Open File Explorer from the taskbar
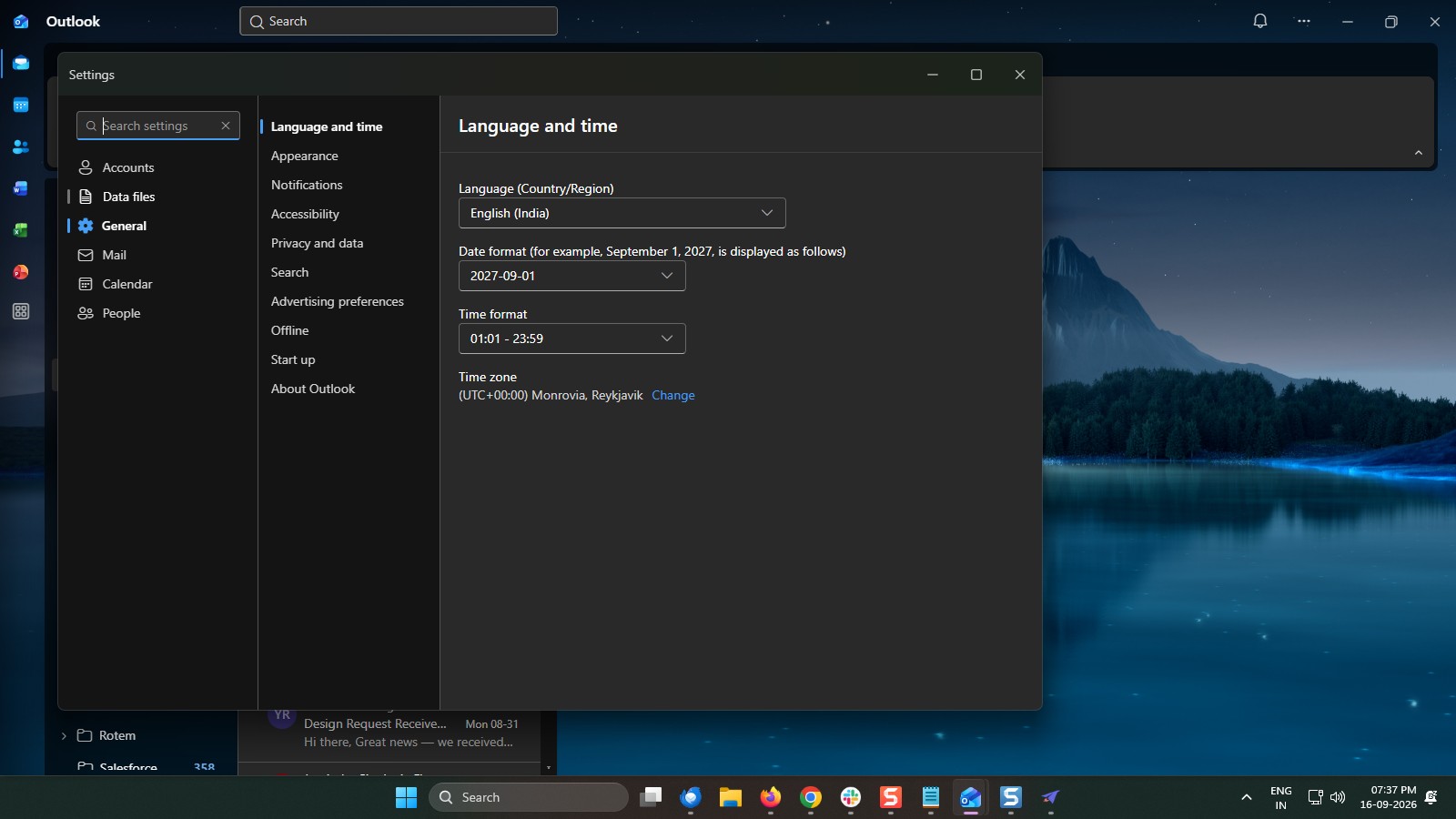 pos(731,797)
